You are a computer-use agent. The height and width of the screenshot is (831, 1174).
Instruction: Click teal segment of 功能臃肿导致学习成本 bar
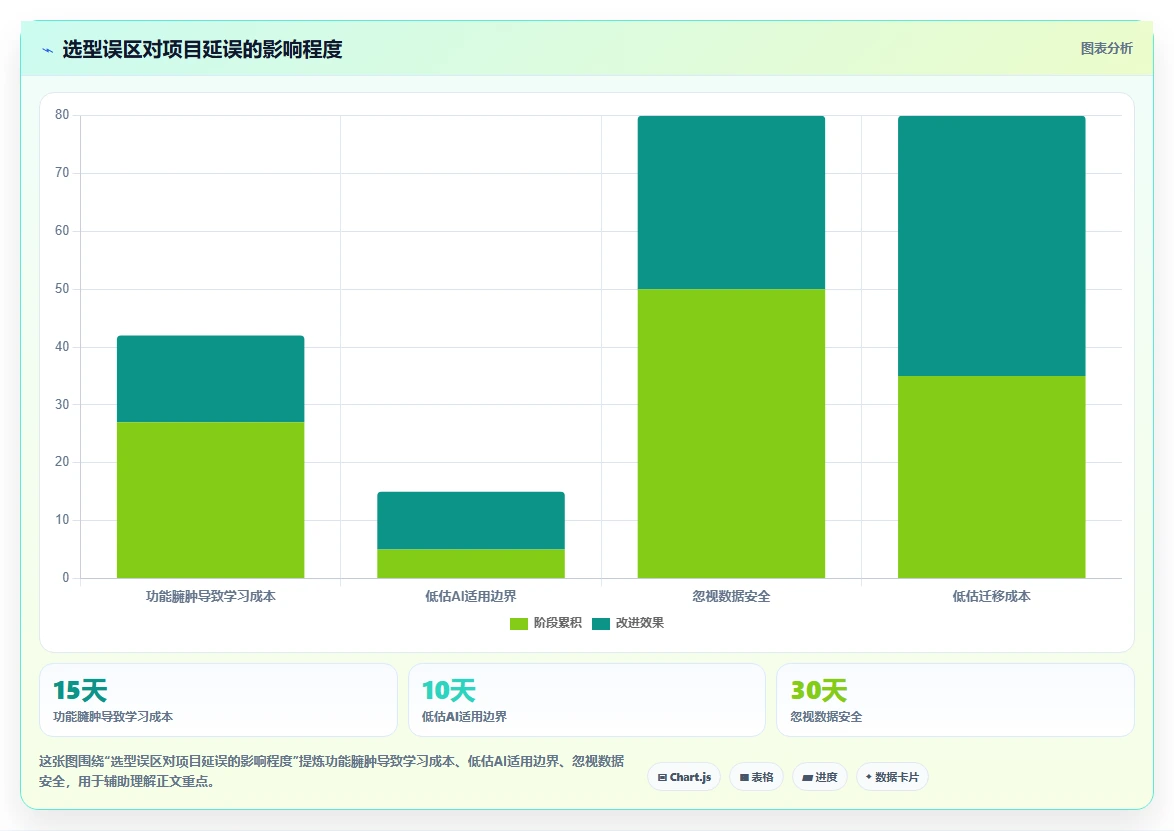[x=210, y=379]
